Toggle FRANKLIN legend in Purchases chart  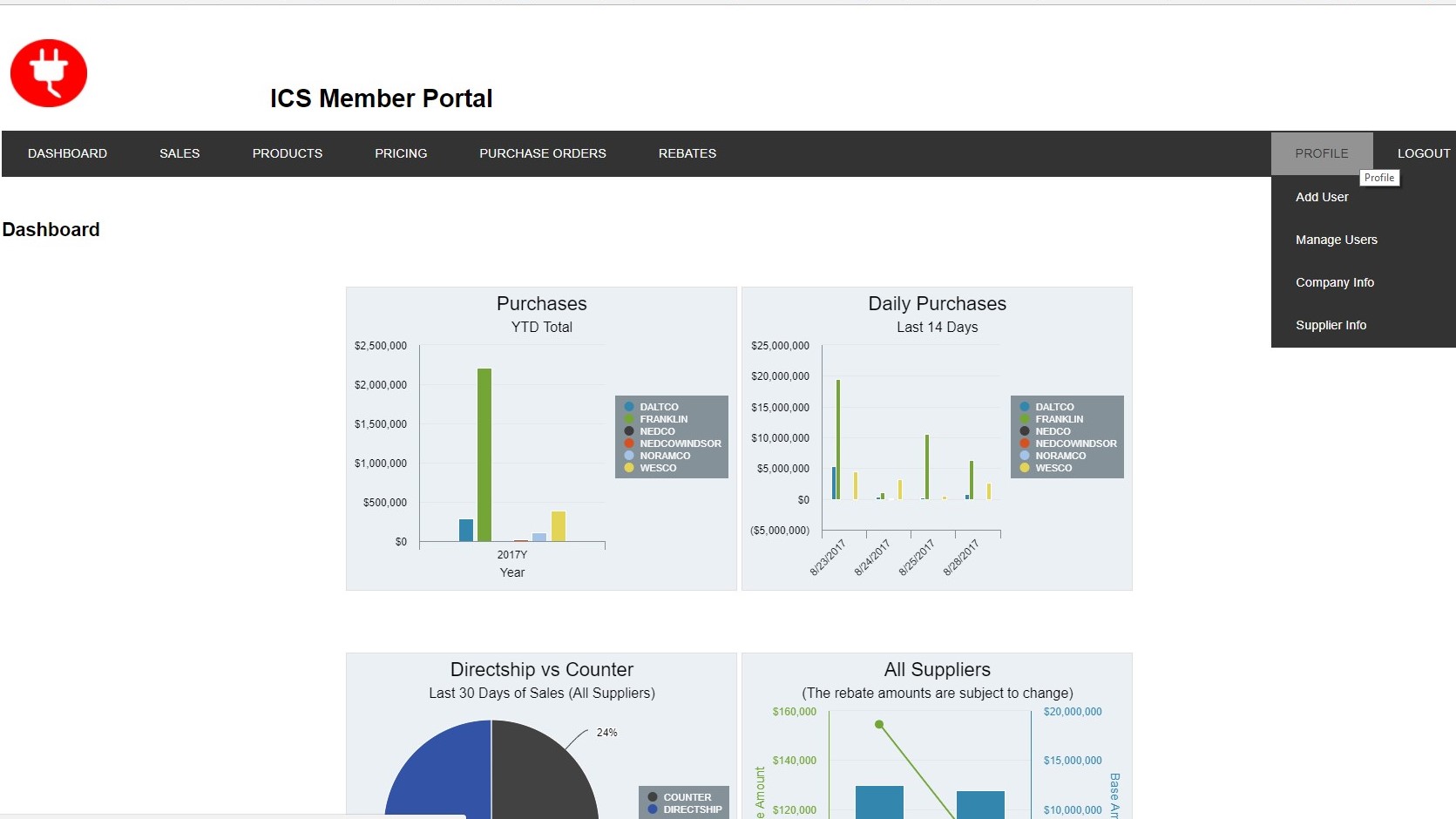tap(655, 419)
